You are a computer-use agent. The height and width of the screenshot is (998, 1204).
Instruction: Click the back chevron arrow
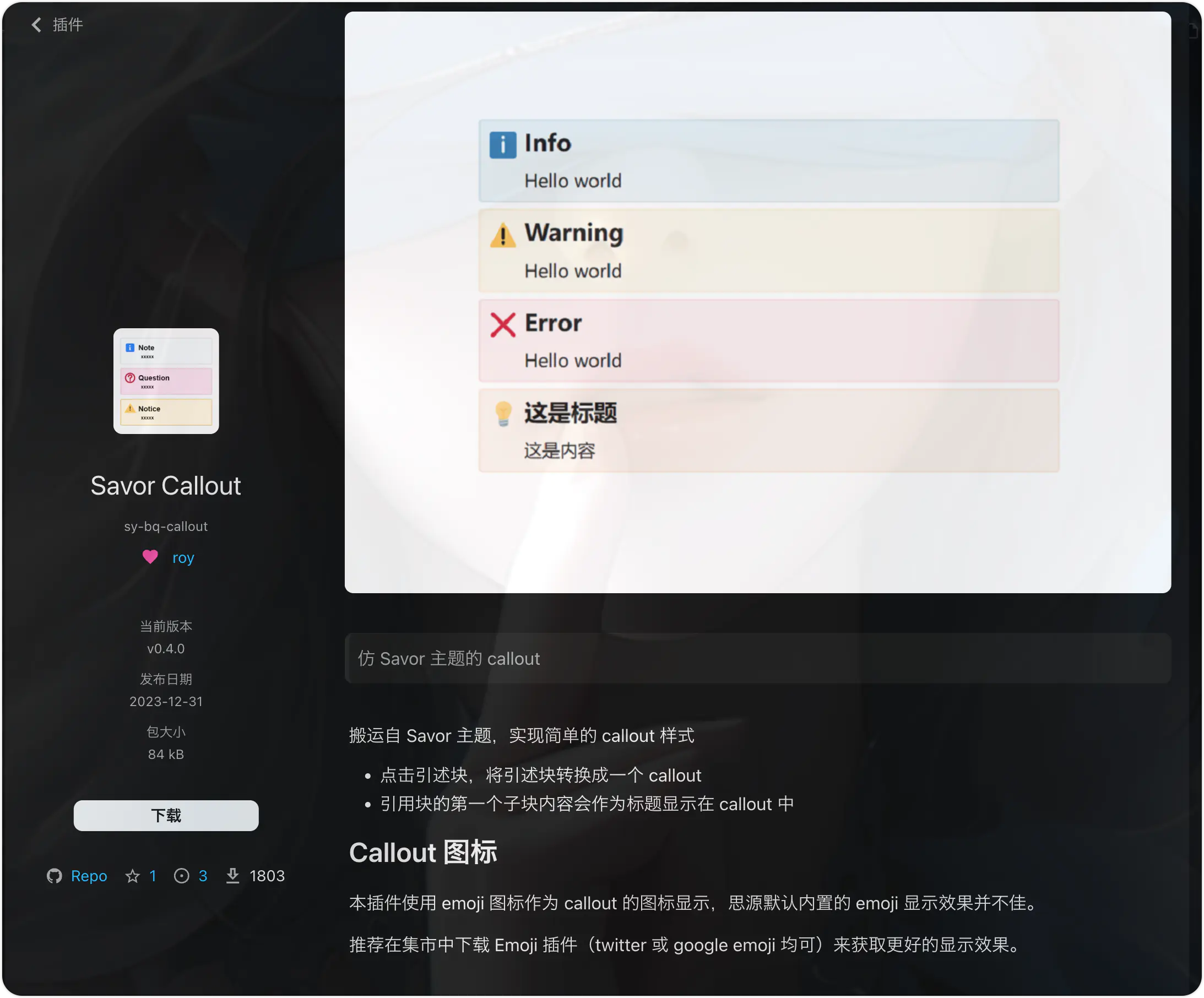37,25
